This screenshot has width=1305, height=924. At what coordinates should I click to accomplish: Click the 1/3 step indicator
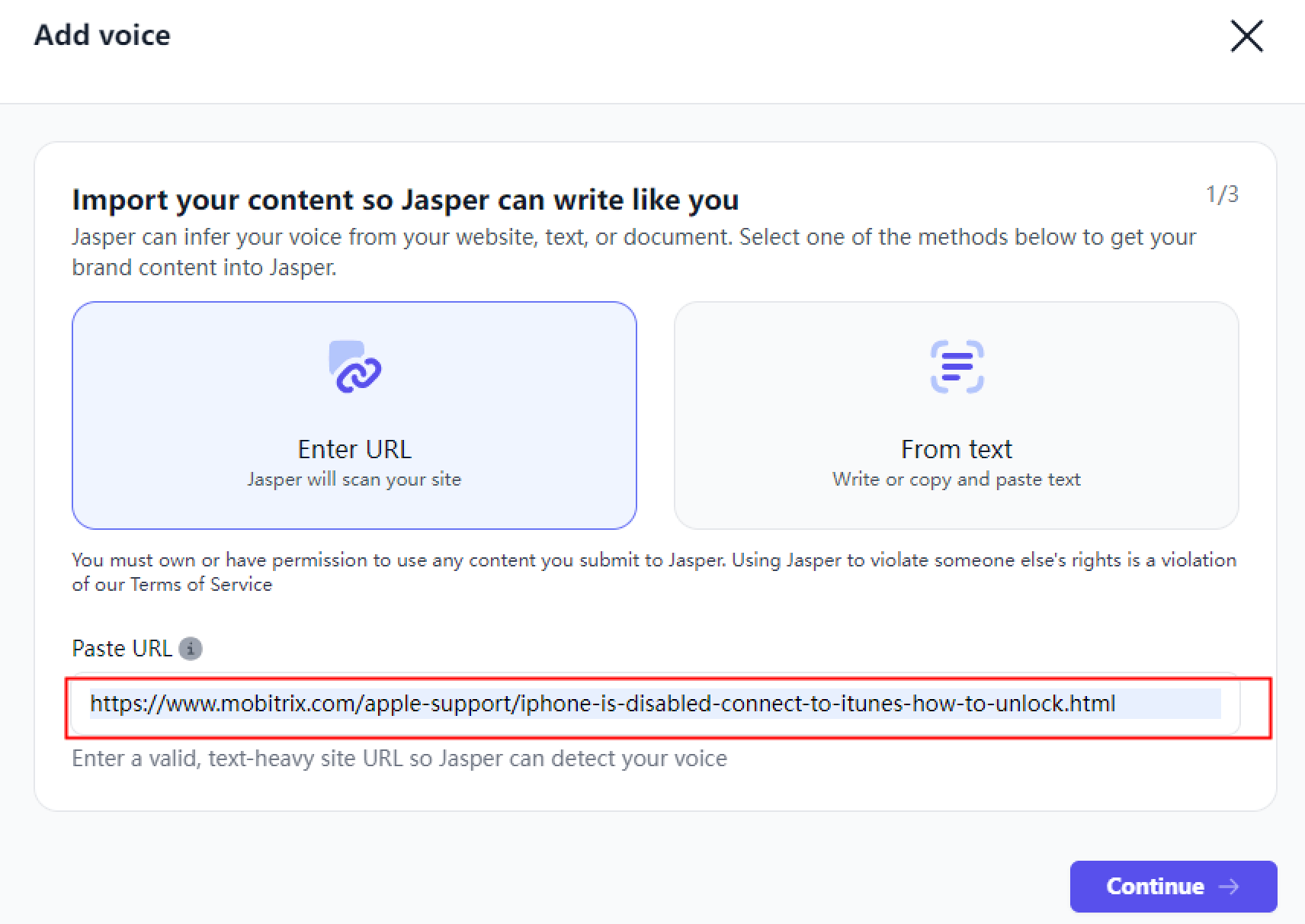click(x=1222, y=194)
